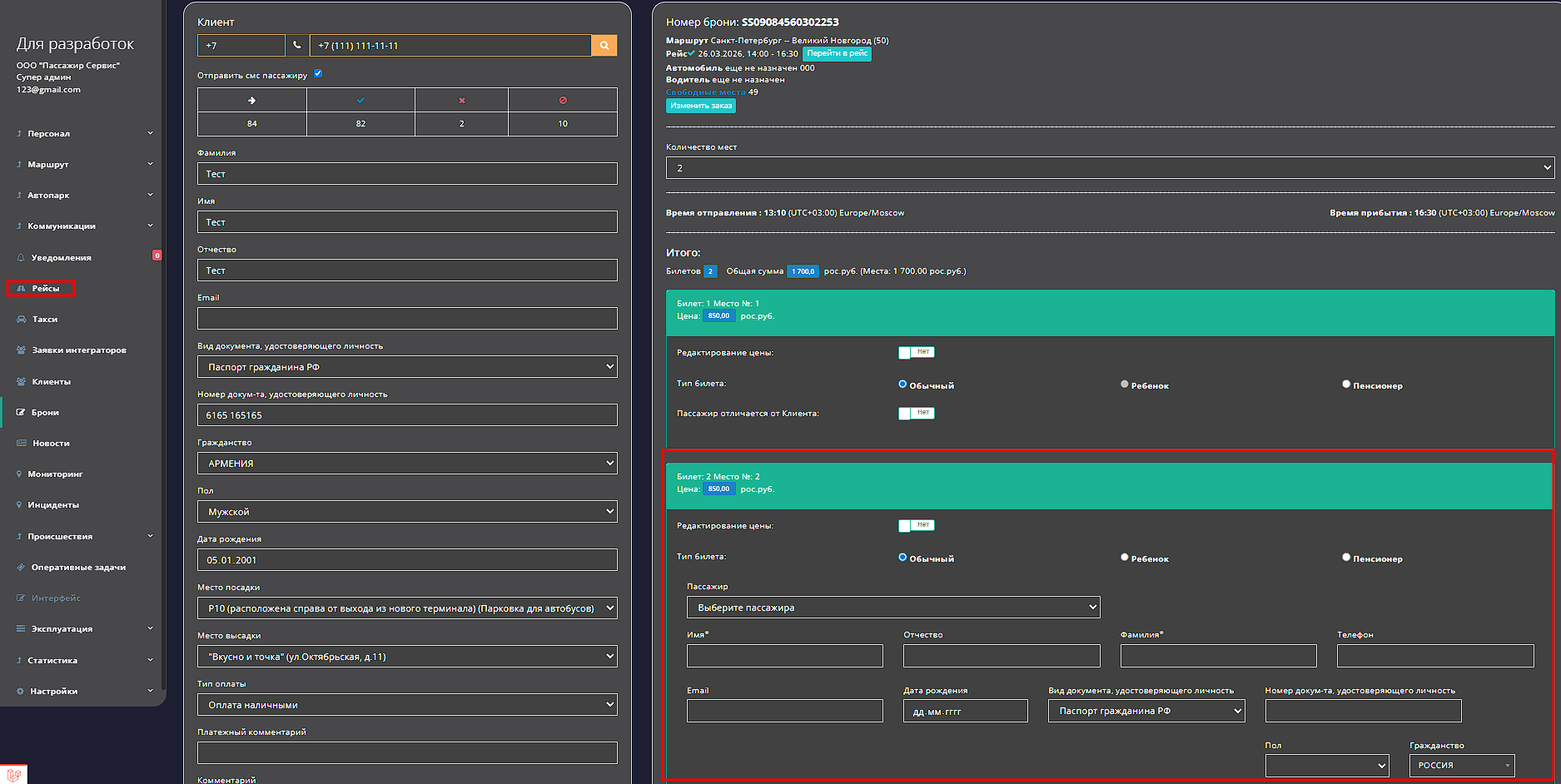
Task: Select Пенсионер ticket type for ticket 1
Action: pyautogui.click(x=1346, y=385)
